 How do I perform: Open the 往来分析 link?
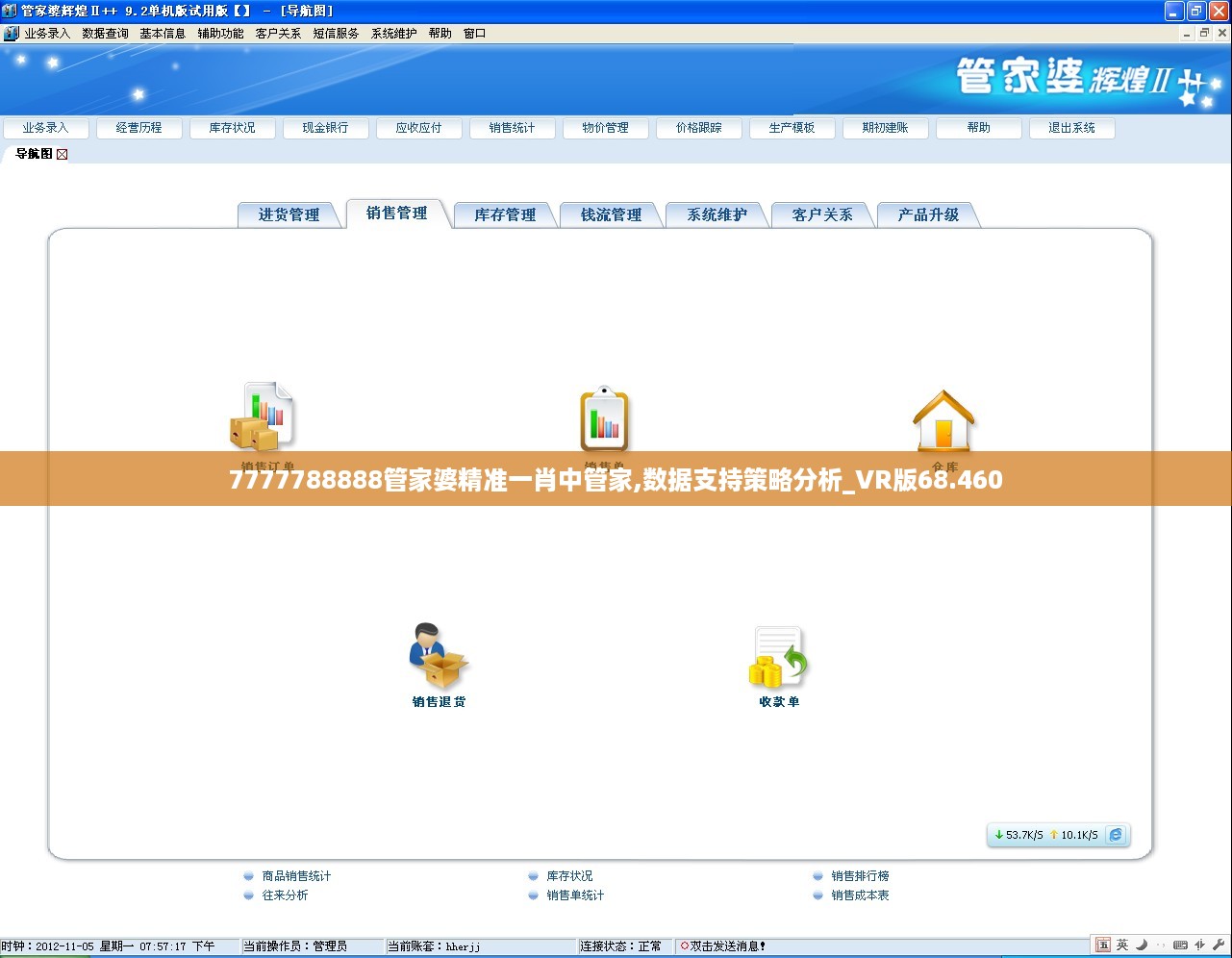(285, 895)
